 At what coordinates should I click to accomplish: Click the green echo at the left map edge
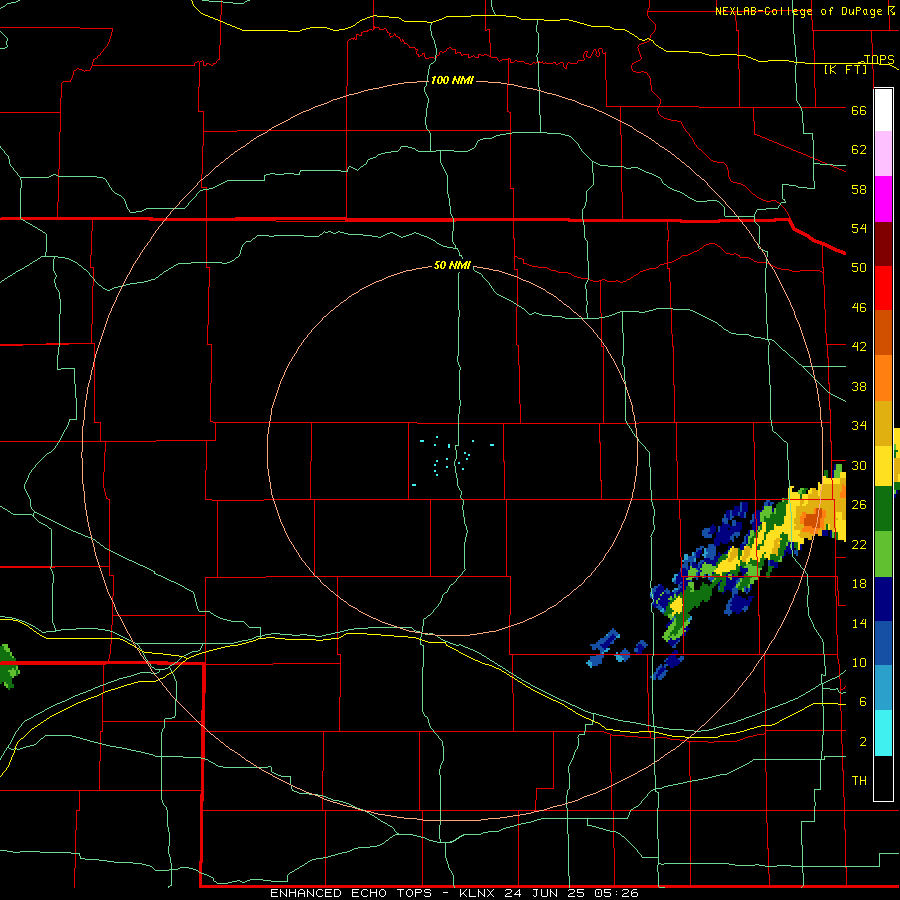[9, 667]
